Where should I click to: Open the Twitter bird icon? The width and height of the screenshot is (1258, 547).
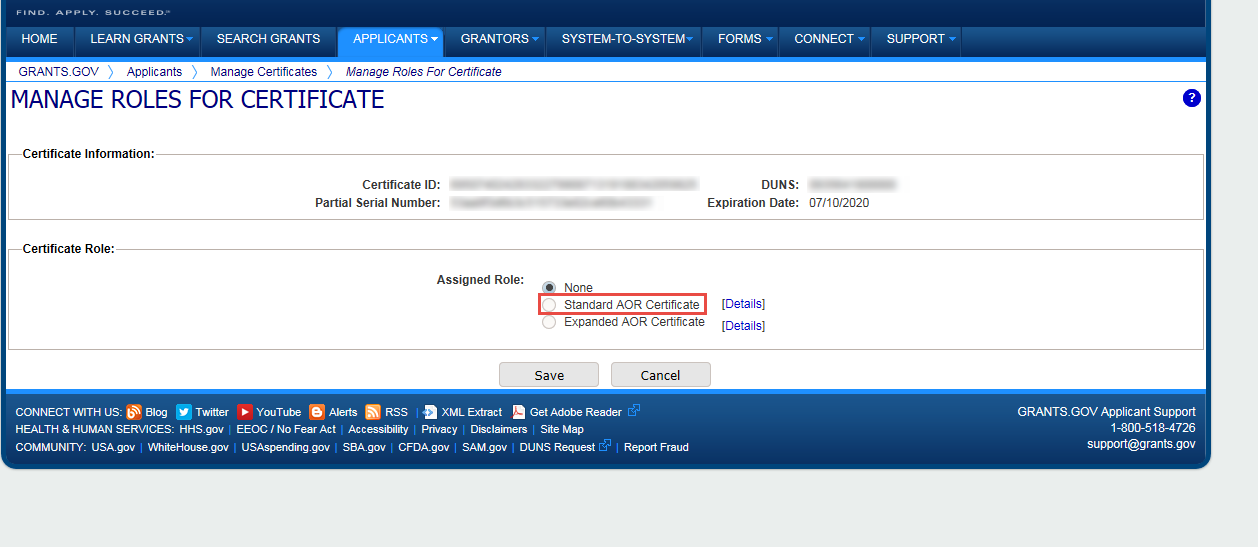tap(184, 412)
